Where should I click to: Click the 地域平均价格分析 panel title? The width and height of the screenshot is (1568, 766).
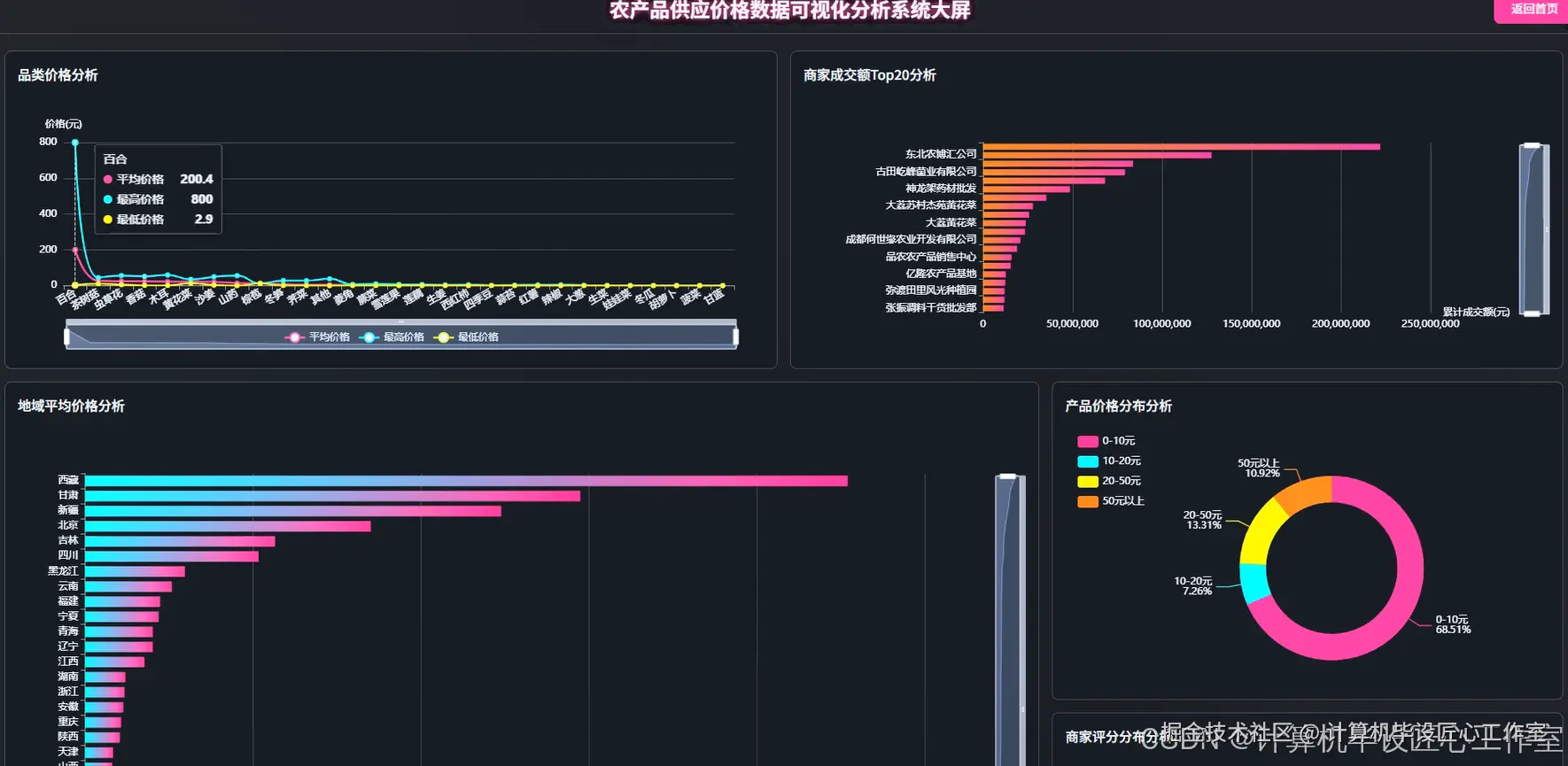[x=71, y=406]
